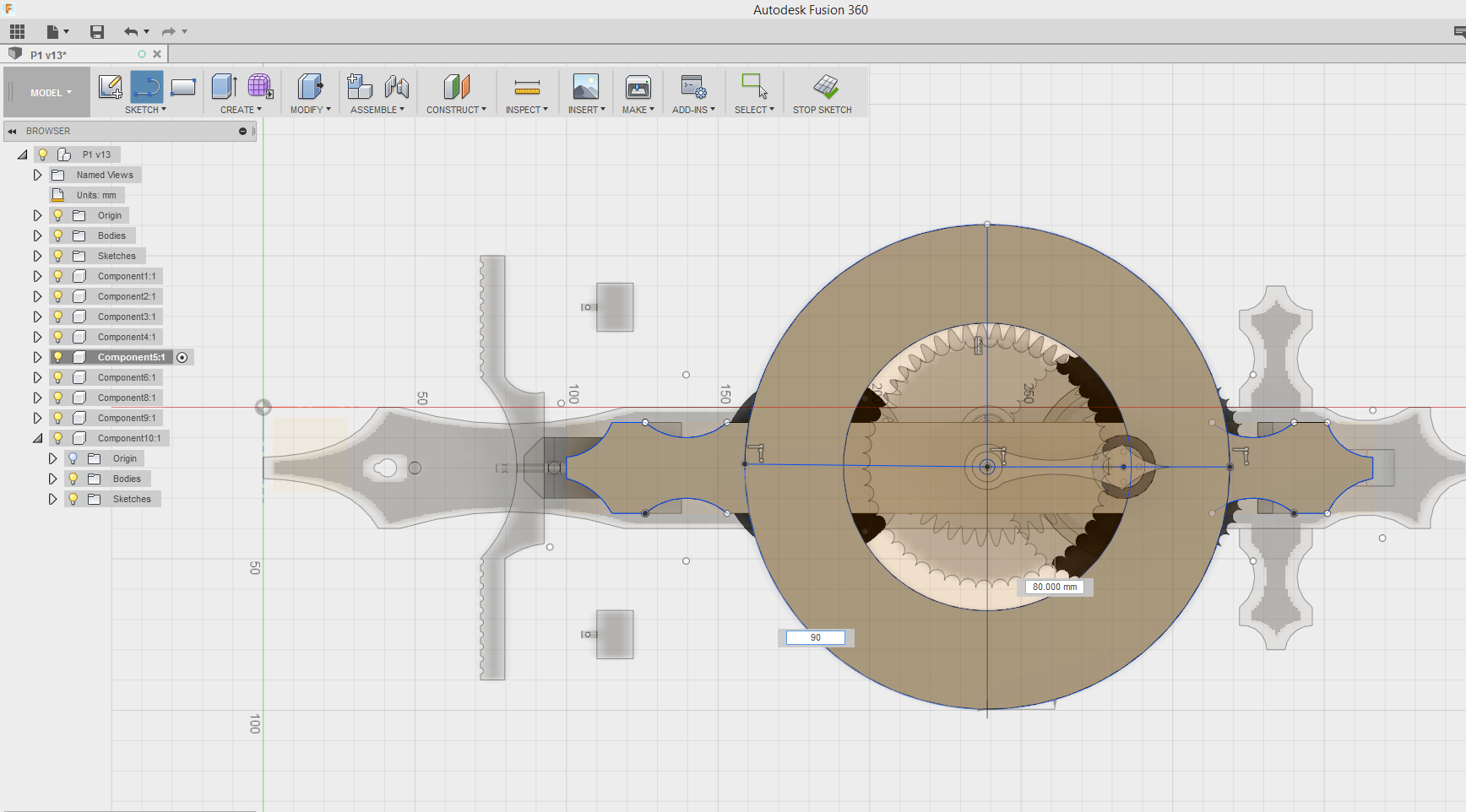Open the comments icon at top right
This screenshot has height=812, width=1466.
point(1459,32)
